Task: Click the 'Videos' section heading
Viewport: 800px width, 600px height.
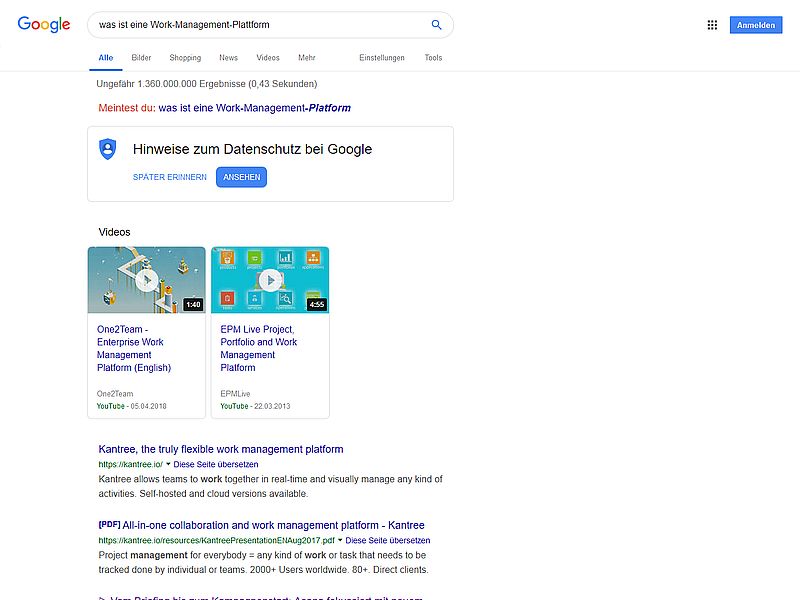Action: 114,232
